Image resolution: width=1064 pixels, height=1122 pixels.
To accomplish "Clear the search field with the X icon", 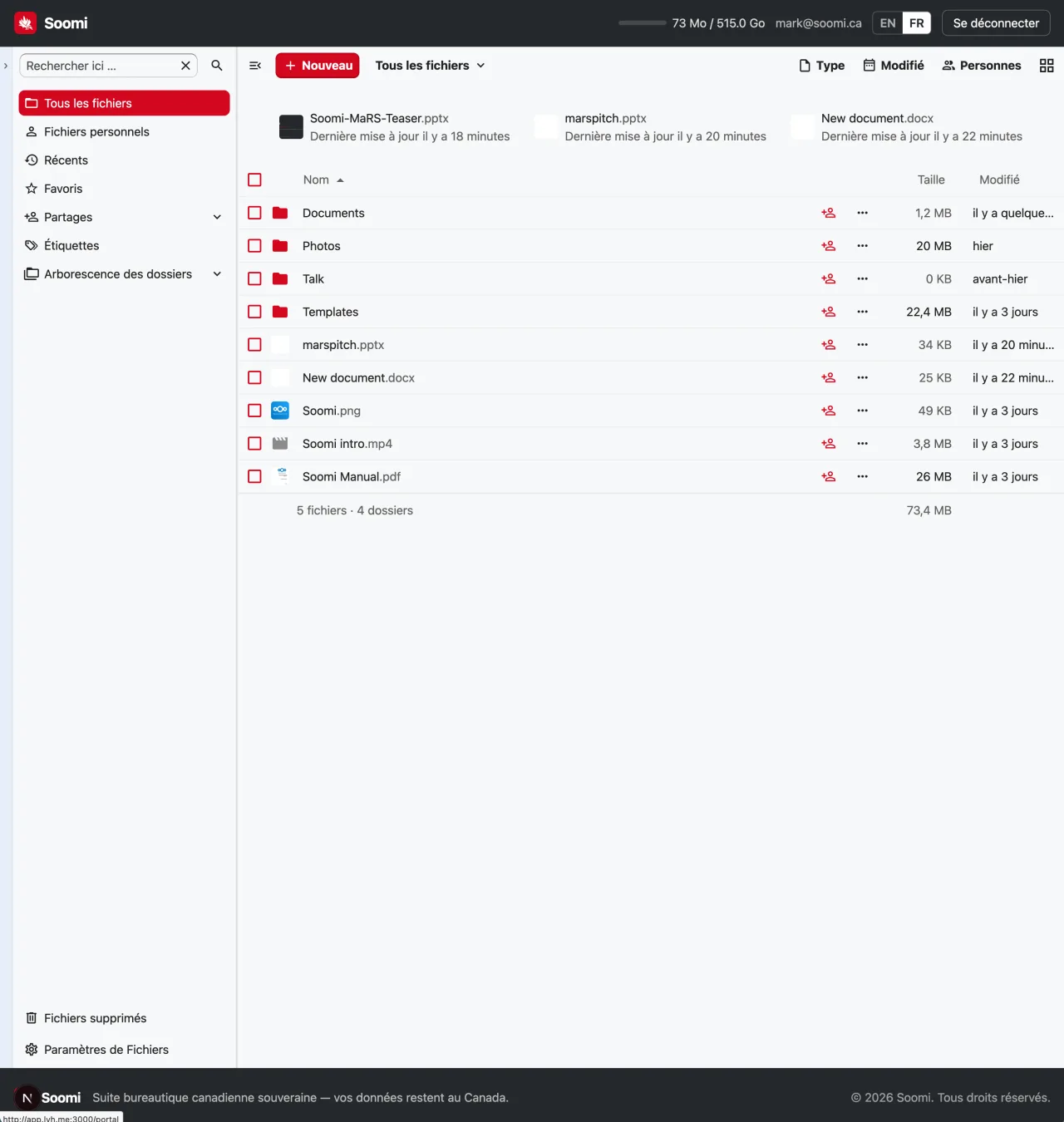I will tap(185, 66).
